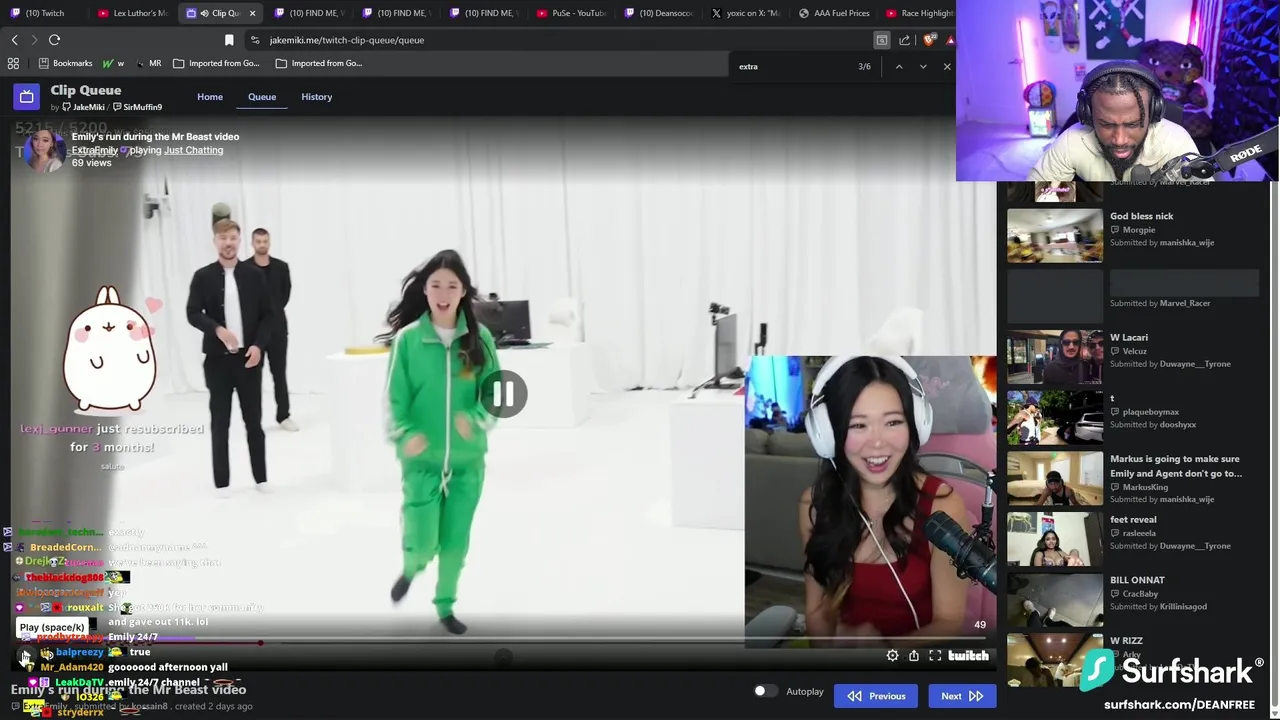Enter fullscreen in the clip player
This screenshot has width=1280, height=720.
(x=935, y=656)
